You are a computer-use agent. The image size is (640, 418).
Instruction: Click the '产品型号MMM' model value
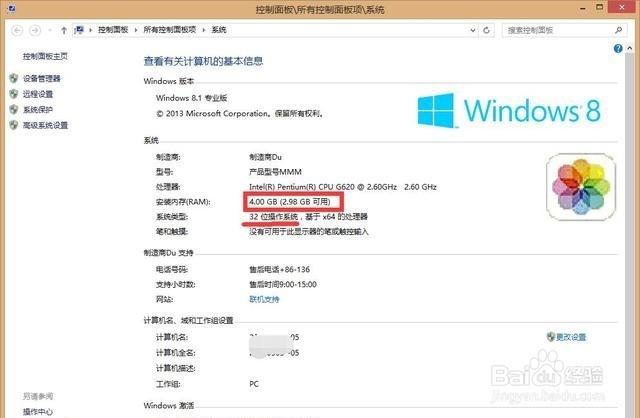276,172
